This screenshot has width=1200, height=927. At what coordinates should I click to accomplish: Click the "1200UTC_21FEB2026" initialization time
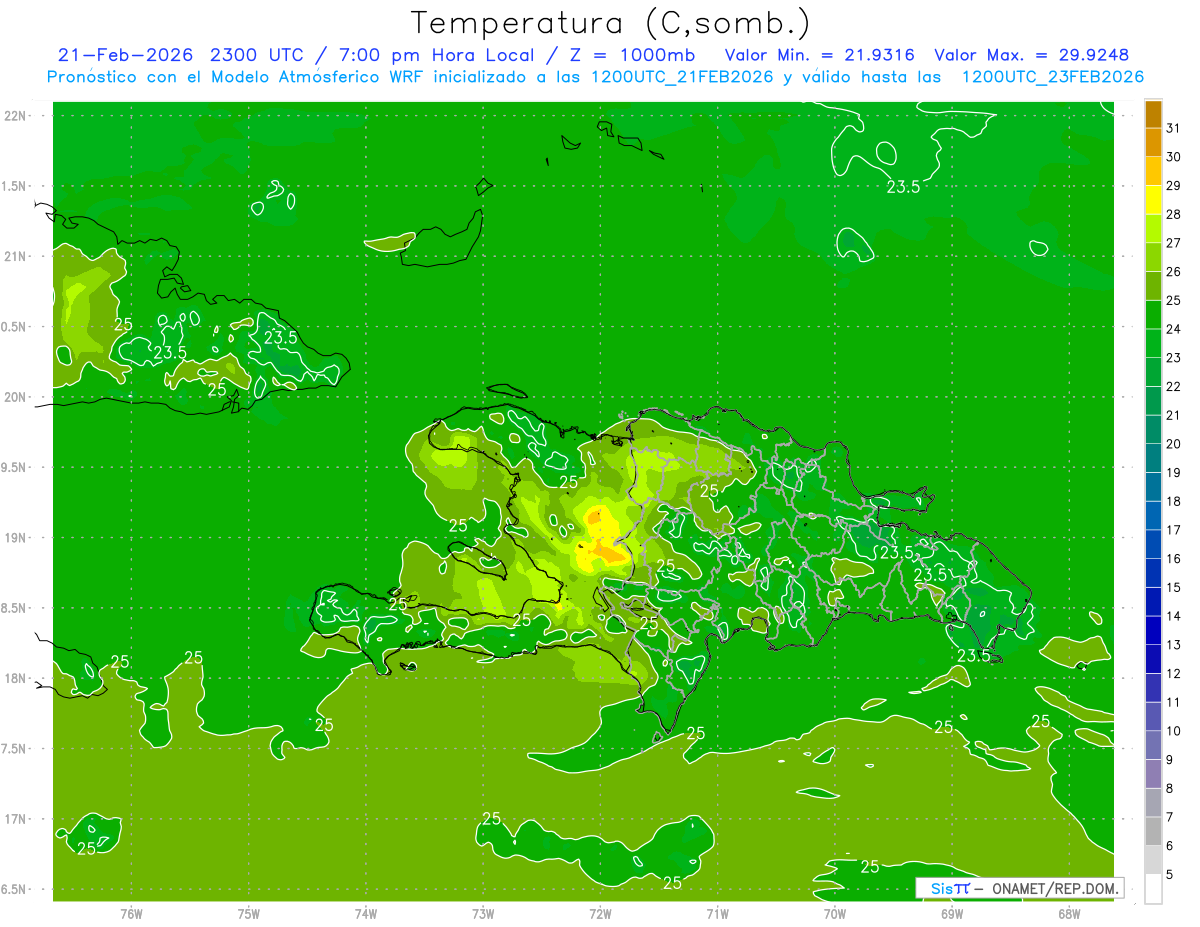pos(680,77)
